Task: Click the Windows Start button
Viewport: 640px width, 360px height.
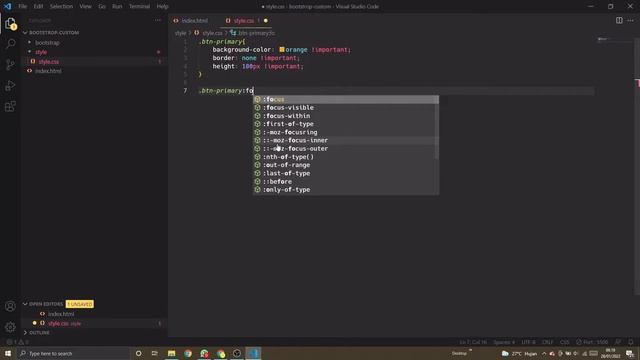Action: [x=8, y=353]
